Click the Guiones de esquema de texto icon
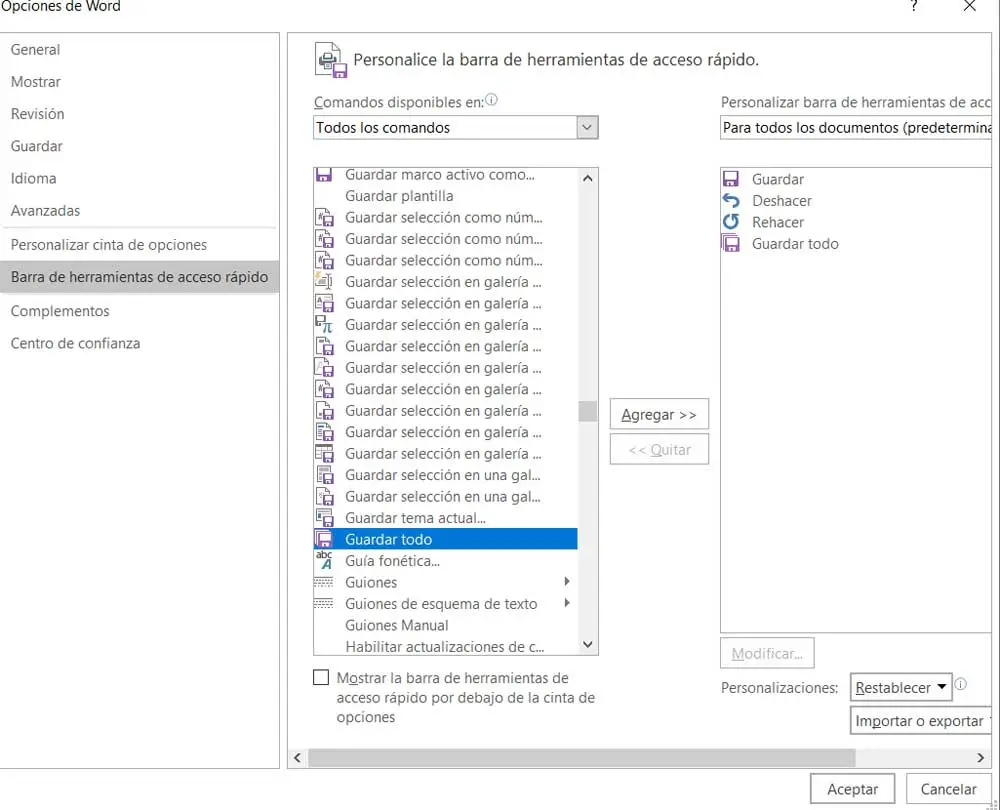1000x810 pixels. [x=323, y=603]
